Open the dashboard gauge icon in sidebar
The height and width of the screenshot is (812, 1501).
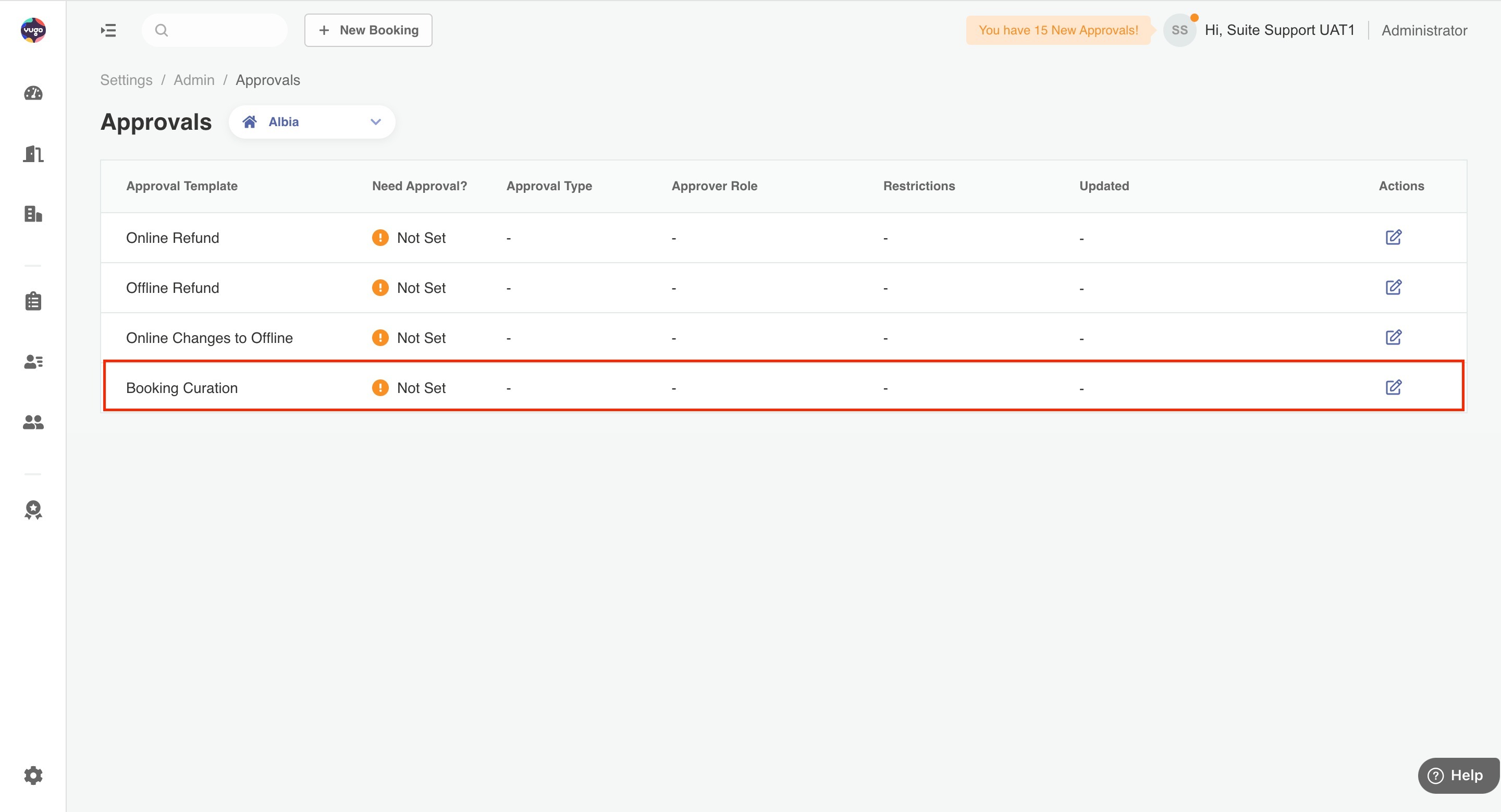33,93
